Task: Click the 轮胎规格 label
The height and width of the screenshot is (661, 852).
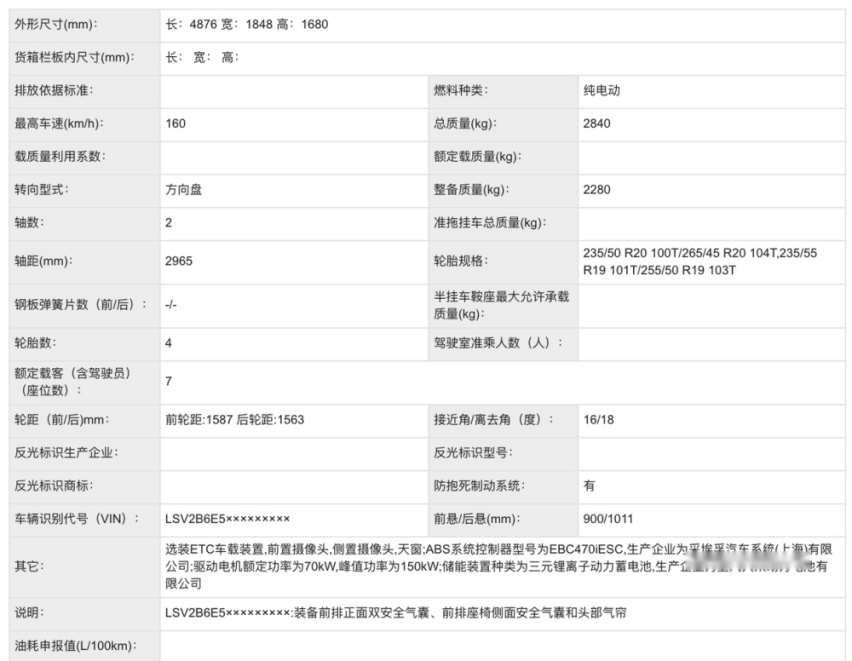Action: [461, 261]
